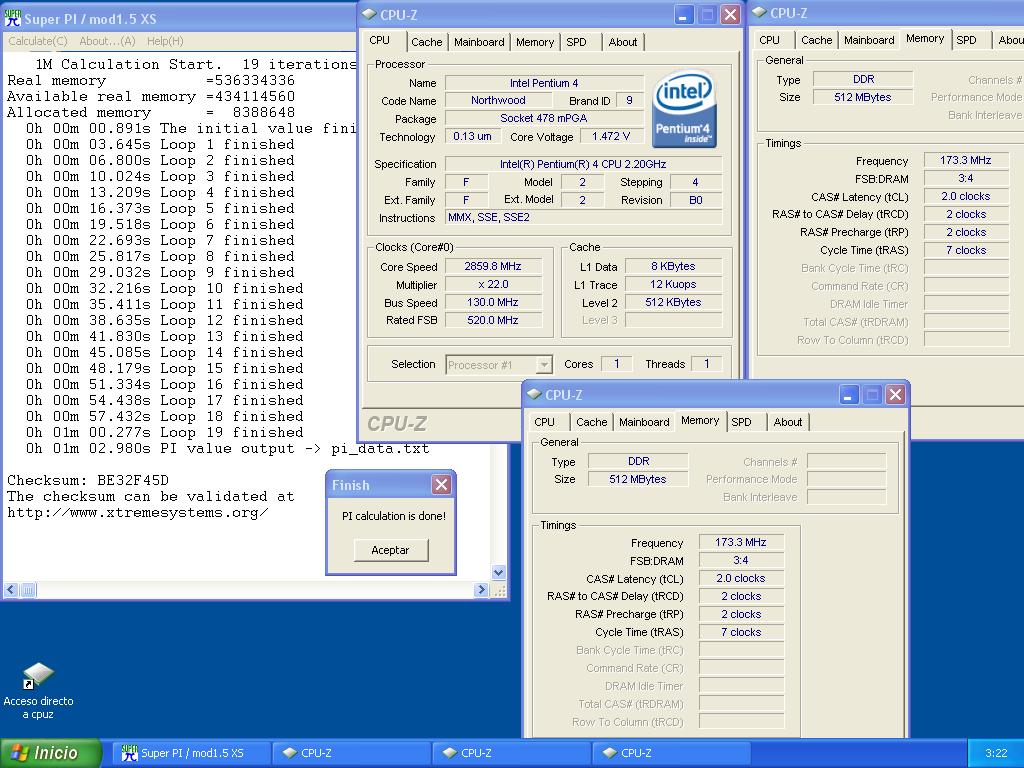
Task: Select About tab in front CPU-Z window
Action: 622,42
